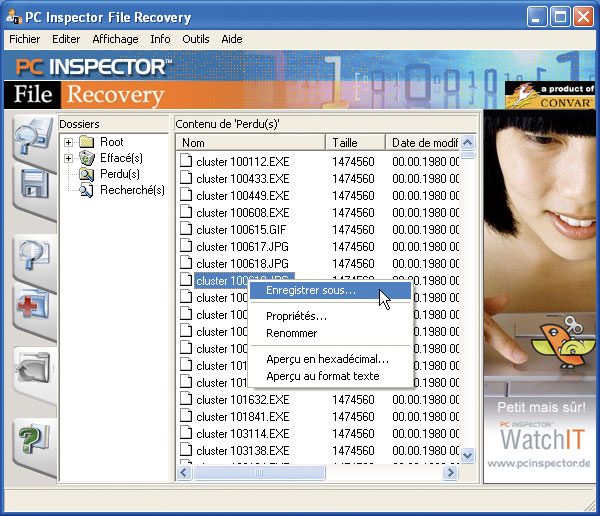Click size 1474560 of cluster 100433.EXE
This screenshot has width=600, height=516.
tap(353, 179)
